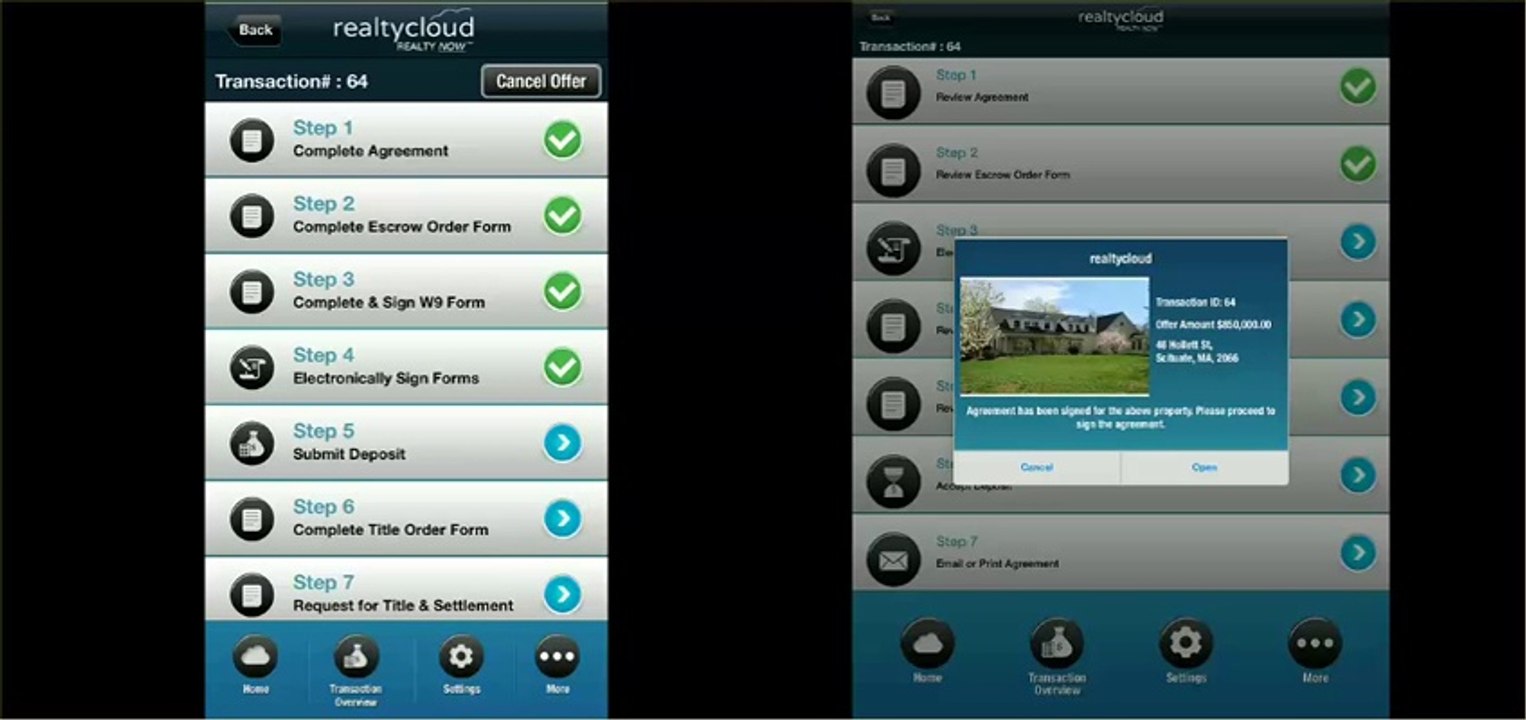Select the "46 Hollett St" address line in dialog

pos(1184,345)
